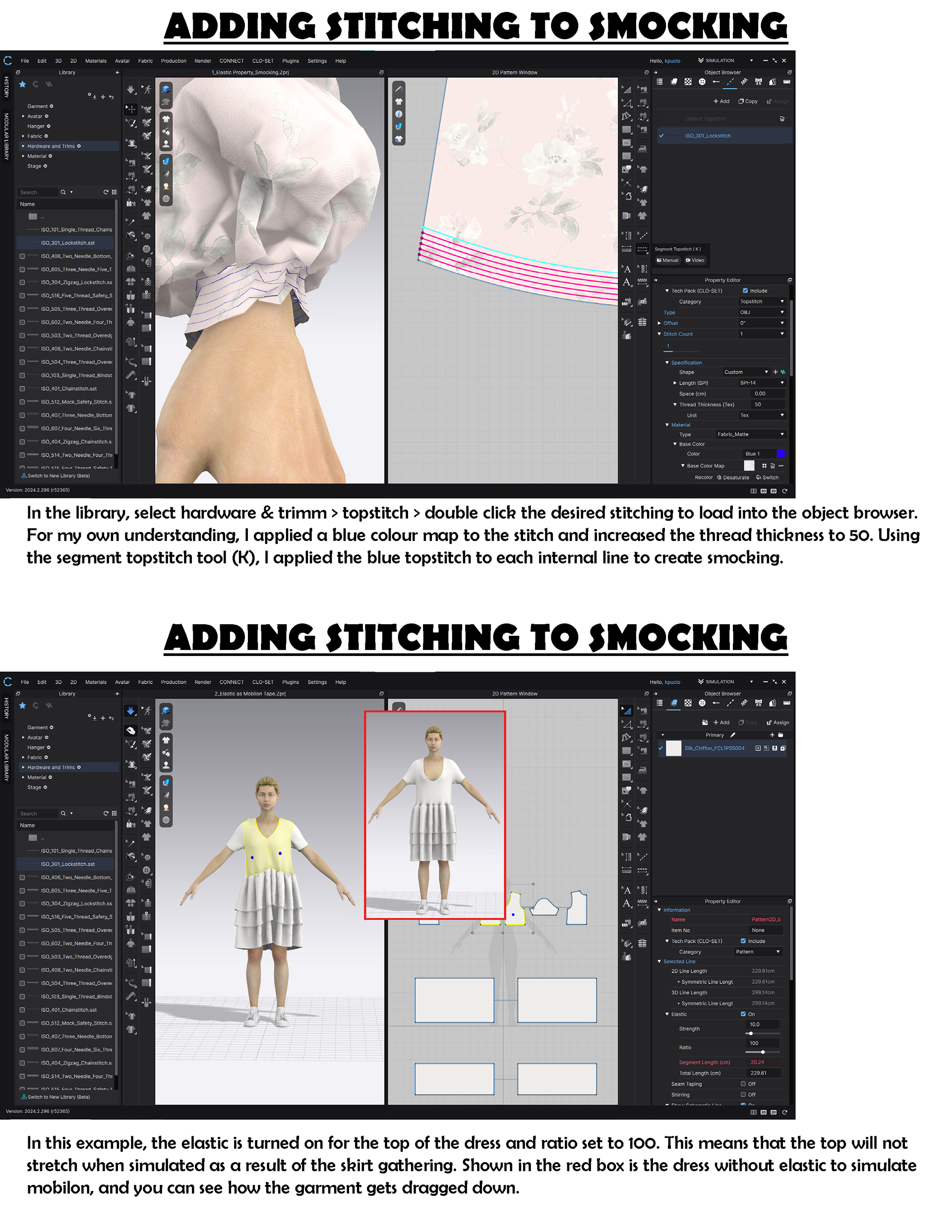Click plus icon beside the Shape Custom dropdown
The height and width of the screenshot is (1232, 952).
pyautogui.click(x=775, y=372)
